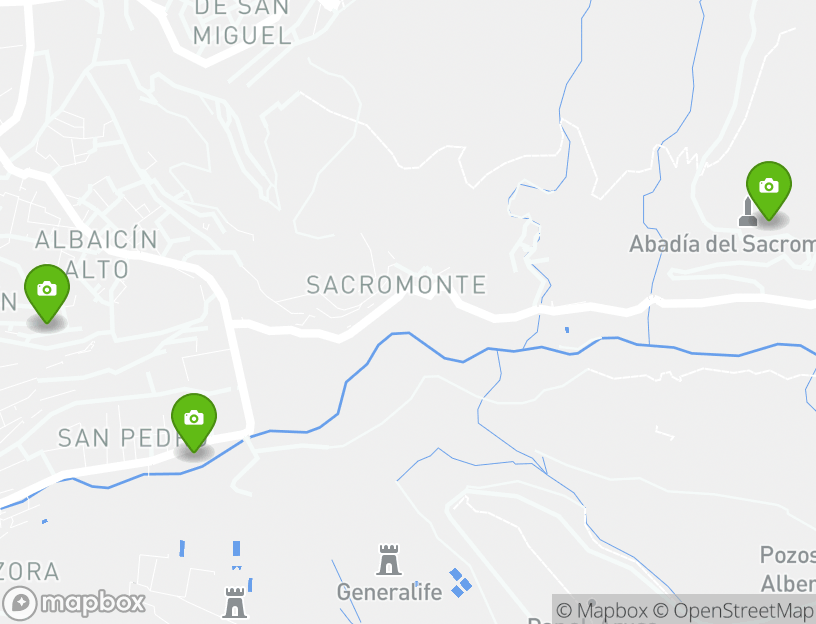Click the castle icon above Generalife label
Image resolution: width=816 pixels, height=624 pixels.
(x=389, y=559)
